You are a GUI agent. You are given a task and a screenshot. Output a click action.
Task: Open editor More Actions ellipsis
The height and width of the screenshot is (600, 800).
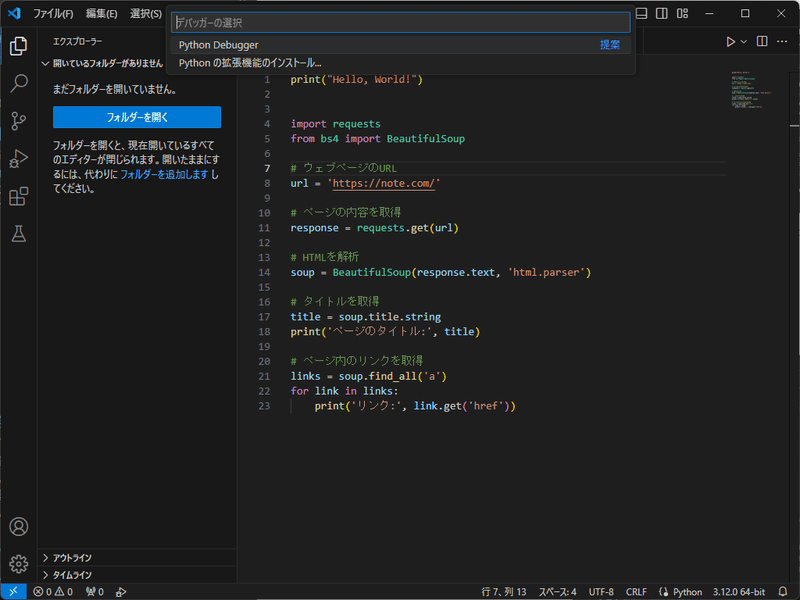pos(782,41)
